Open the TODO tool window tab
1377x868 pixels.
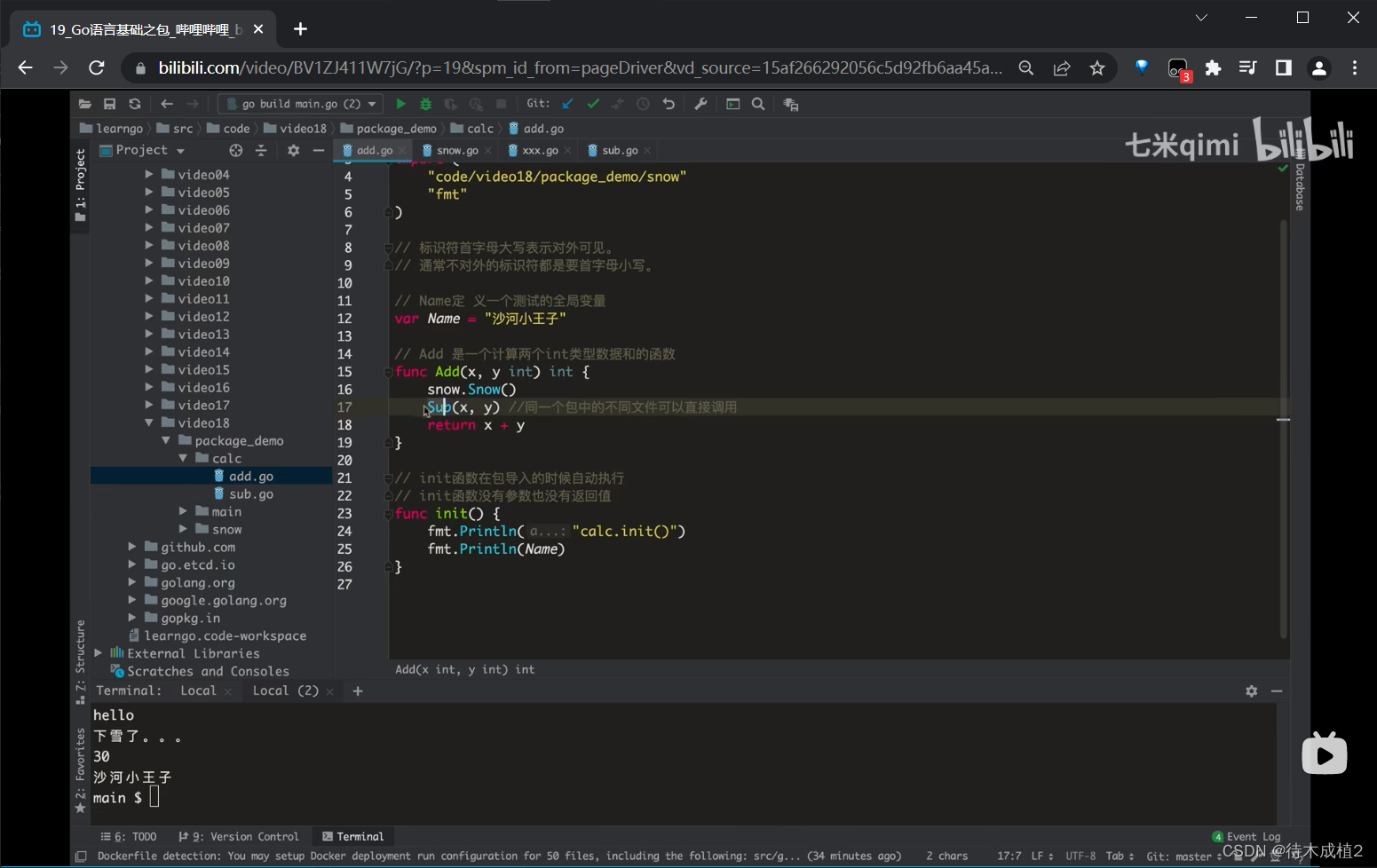129,836
